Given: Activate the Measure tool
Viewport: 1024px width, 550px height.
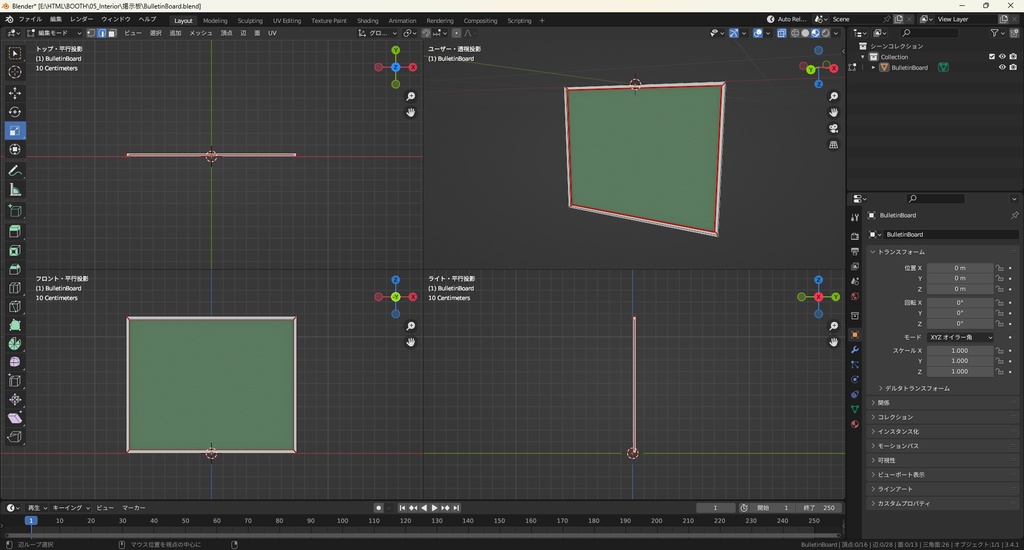Looking at the screenshot, I should point(15,190).
